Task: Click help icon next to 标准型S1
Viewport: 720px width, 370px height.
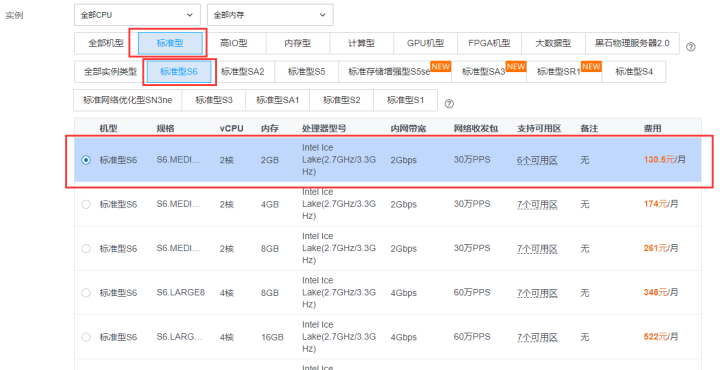Action: coord(449,104)
